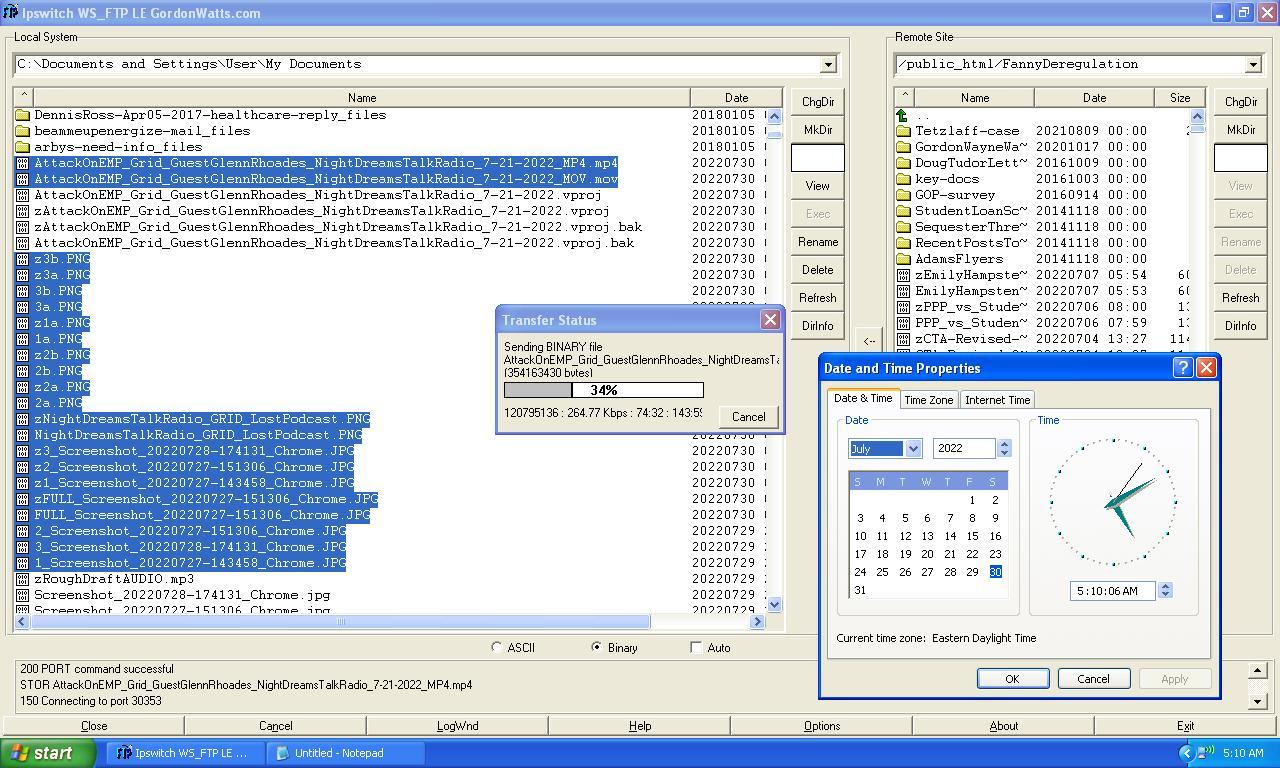1280x768 pixels.
Task: Open the remote path dropdown
Action: click(1252, 65)
